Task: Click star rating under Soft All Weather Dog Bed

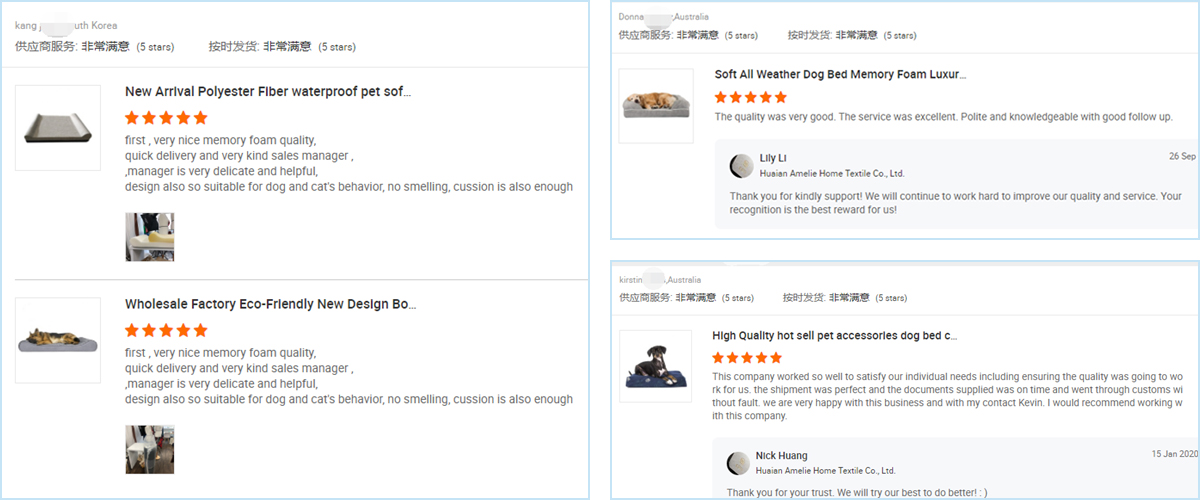Action: 750,98
